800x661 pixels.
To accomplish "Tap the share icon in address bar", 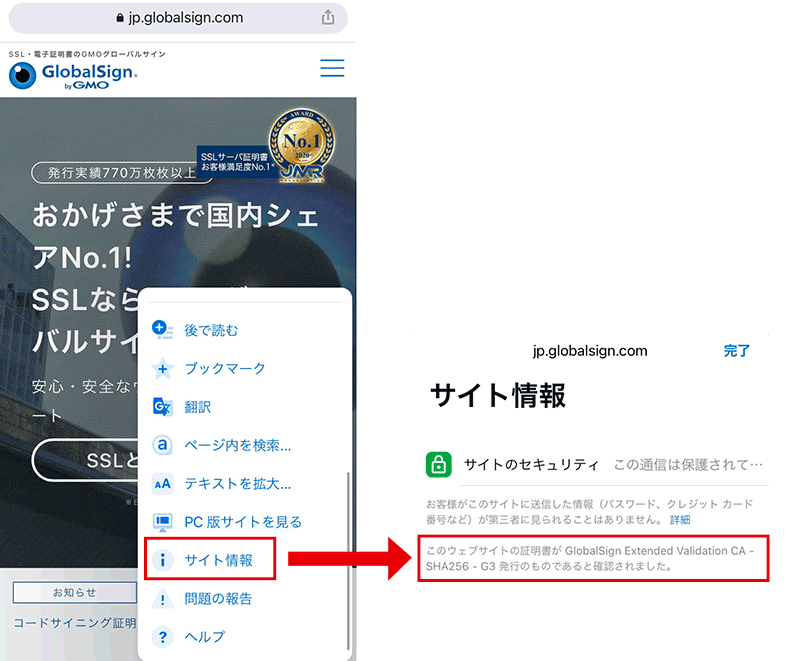I will 328,17.
